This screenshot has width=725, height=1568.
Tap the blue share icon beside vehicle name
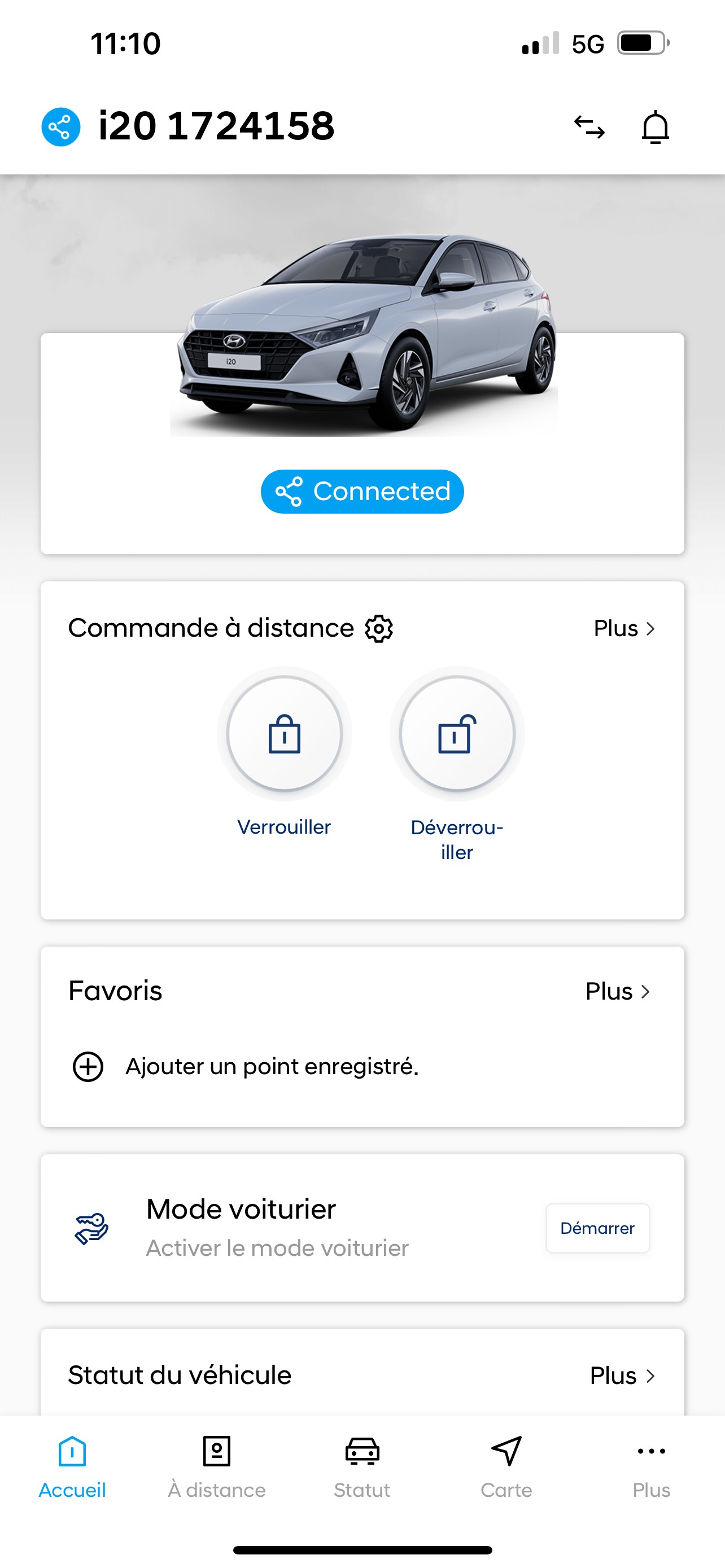click(61, 126)
